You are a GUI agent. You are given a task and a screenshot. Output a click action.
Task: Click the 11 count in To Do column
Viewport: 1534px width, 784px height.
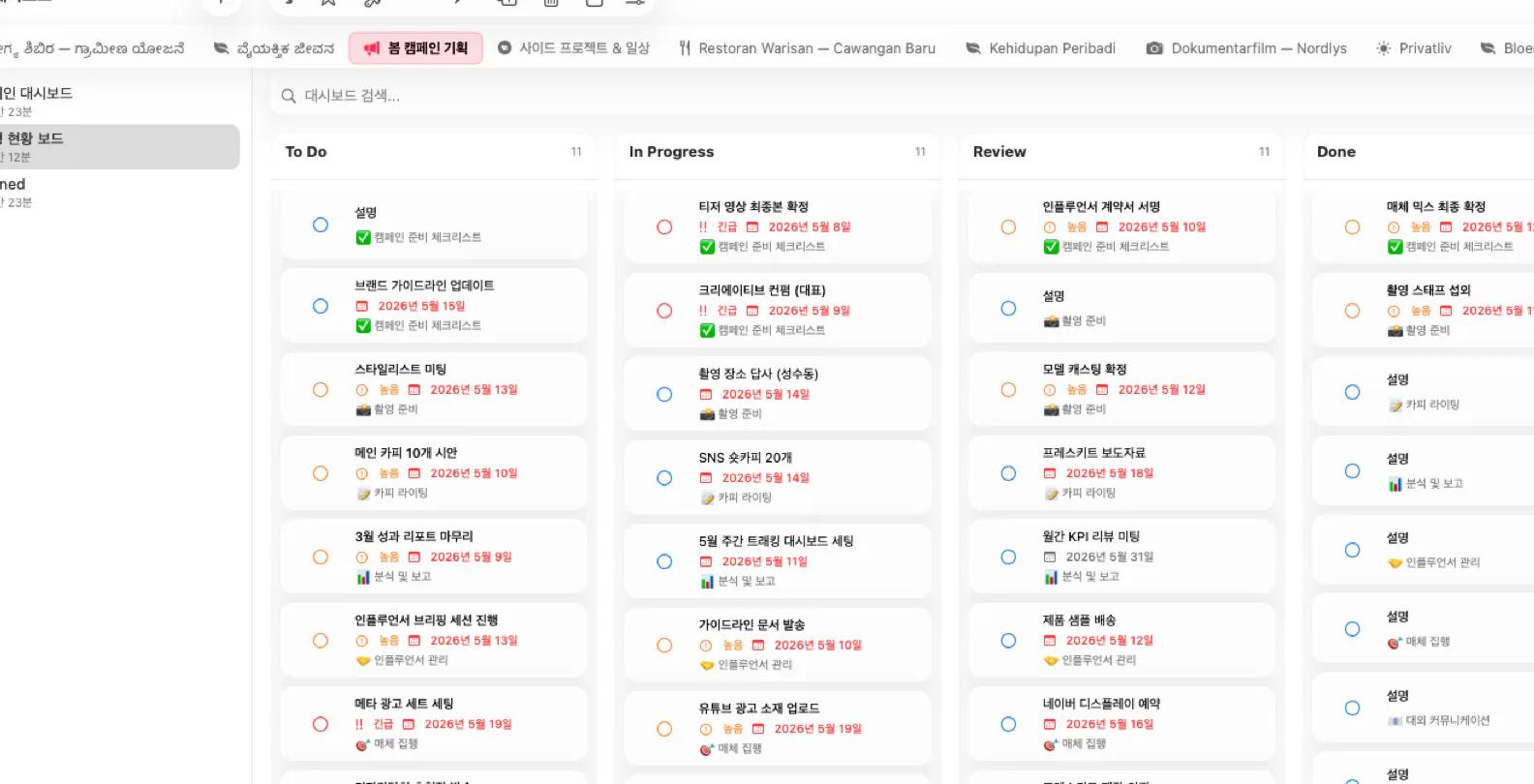point(576,152)
